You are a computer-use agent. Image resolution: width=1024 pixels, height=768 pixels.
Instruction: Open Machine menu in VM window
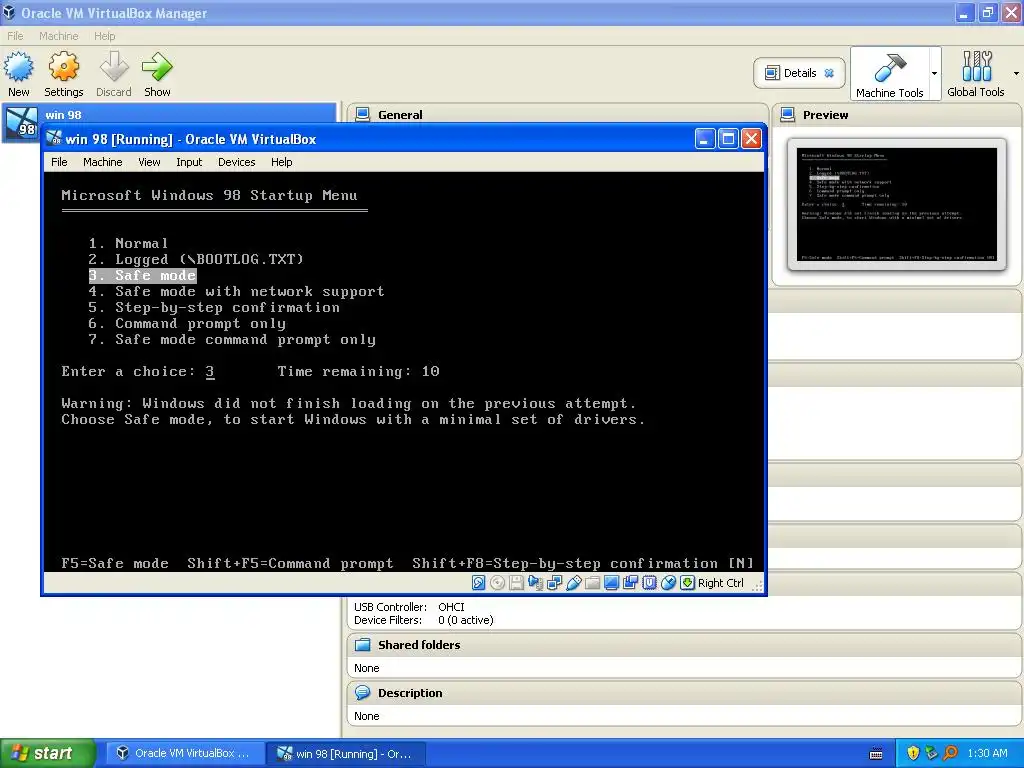pyautogui.click(x=103, y=162)
